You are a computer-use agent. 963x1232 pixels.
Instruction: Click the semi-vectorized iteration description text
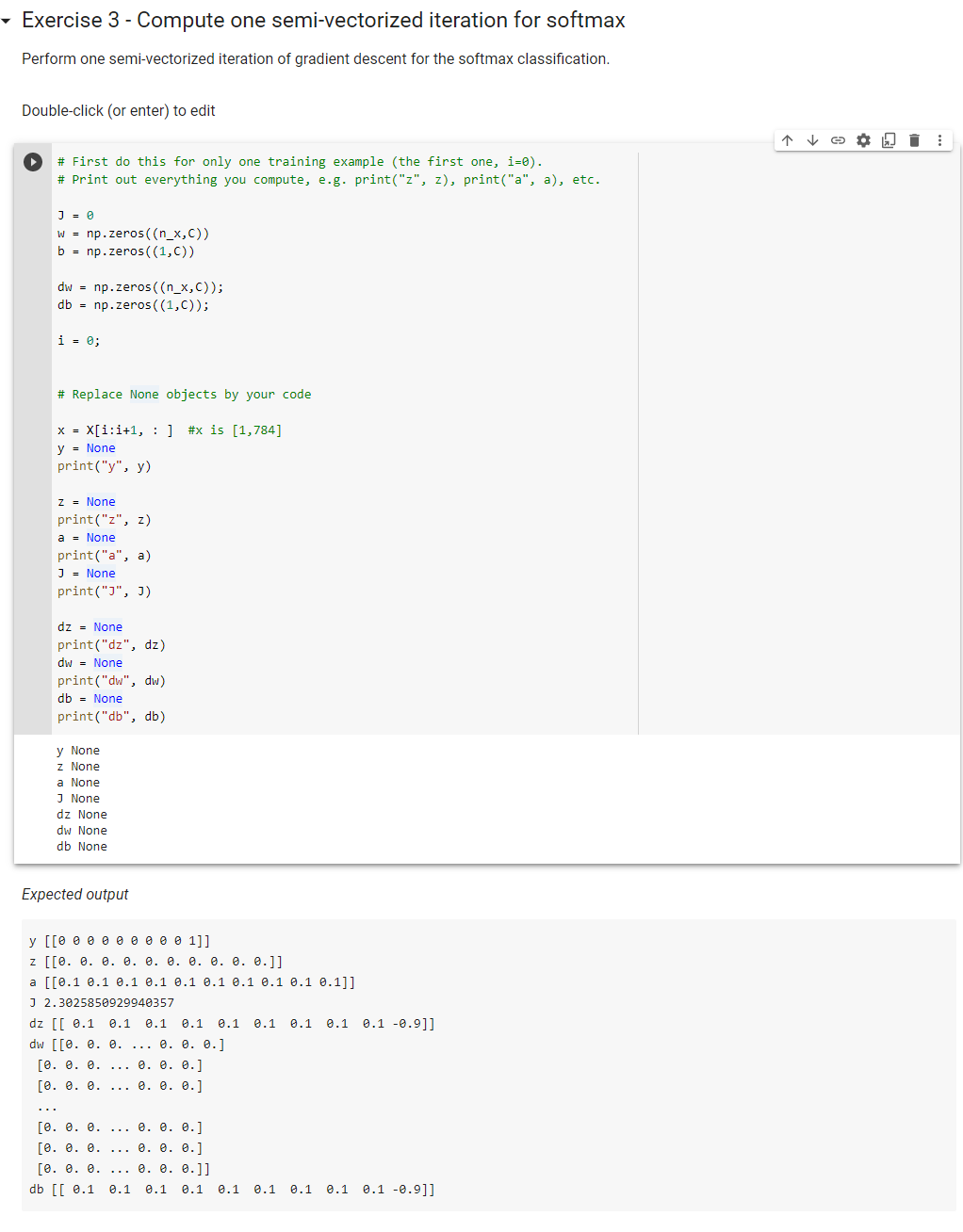pos(315,58)
